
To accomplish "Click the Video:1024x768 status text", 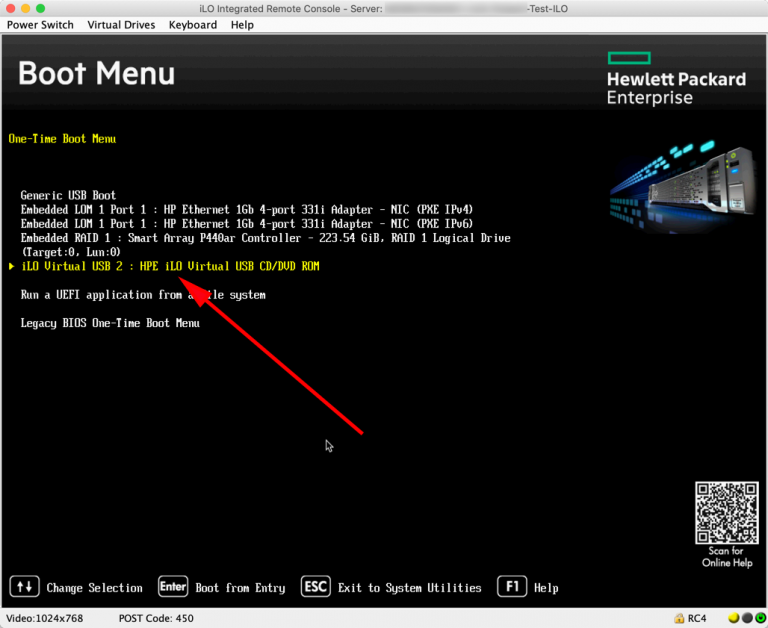I will (x=45, y=618).
